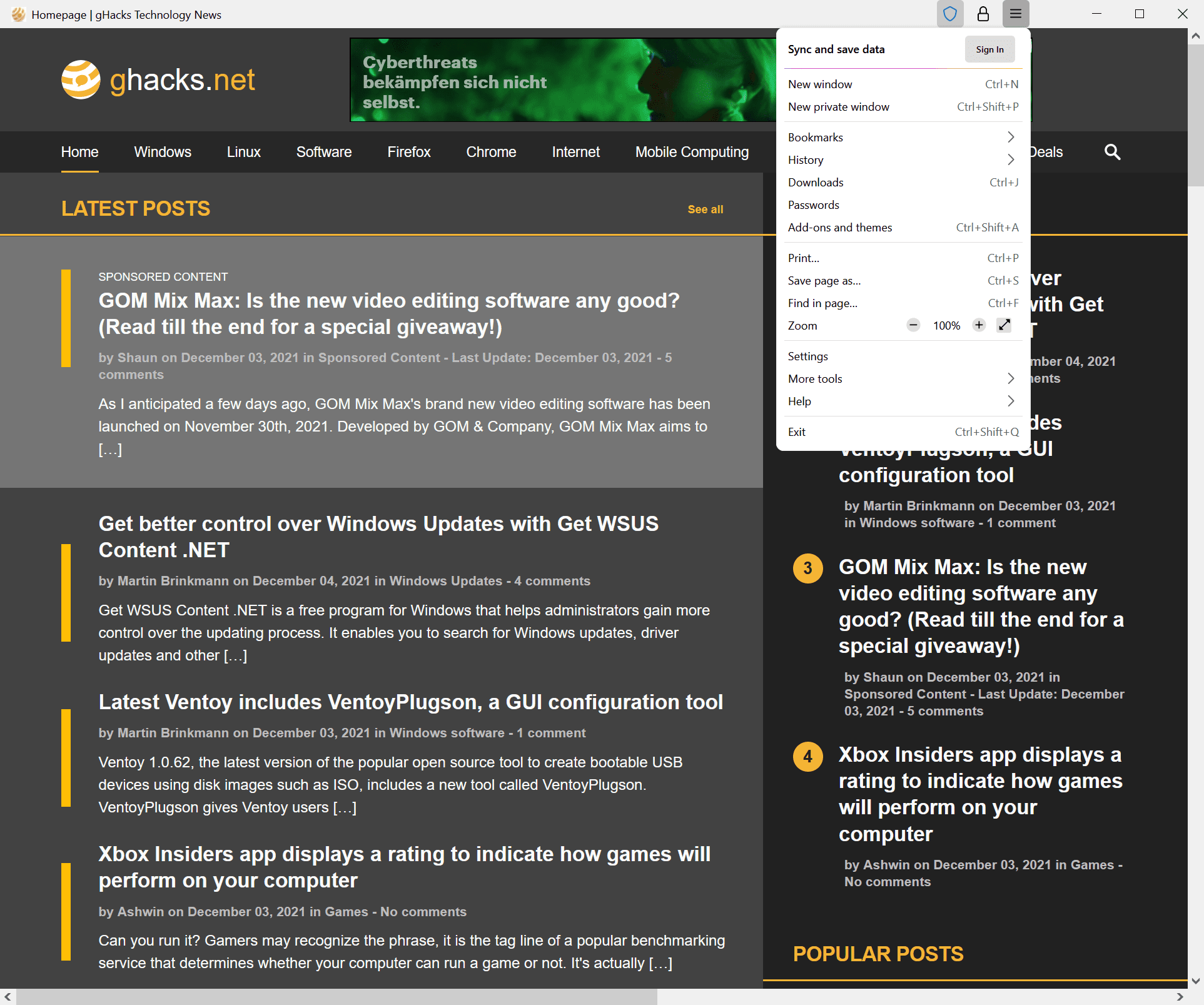The height and width of the screenshot is (1005, 1204).
Task: Click the scroll up arrow
Action: 1195,36
